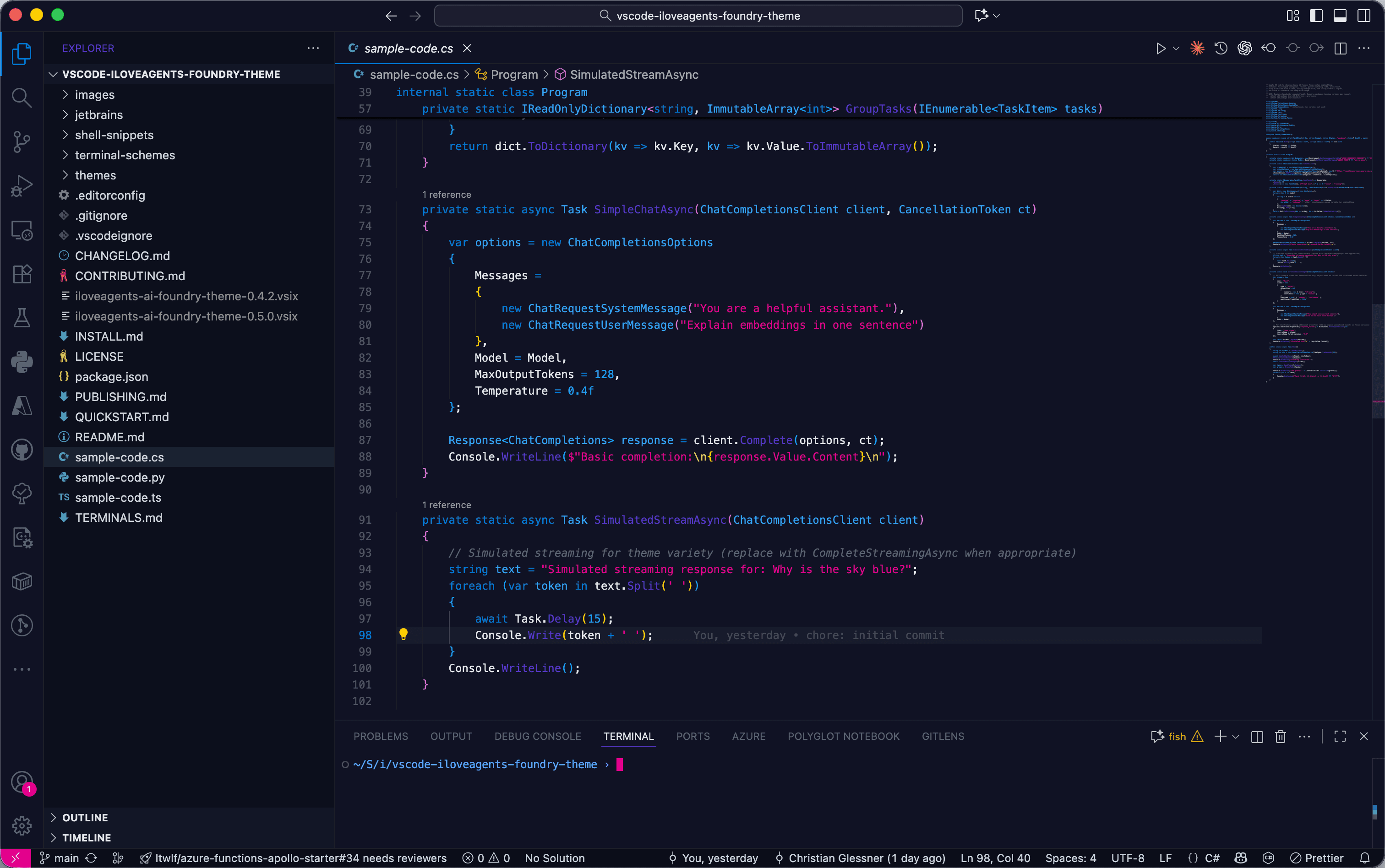Kill the active terminal with trash icon
Viewport: 1385px width, 868px height.
pyautogui.click(x=1280, y=737)
